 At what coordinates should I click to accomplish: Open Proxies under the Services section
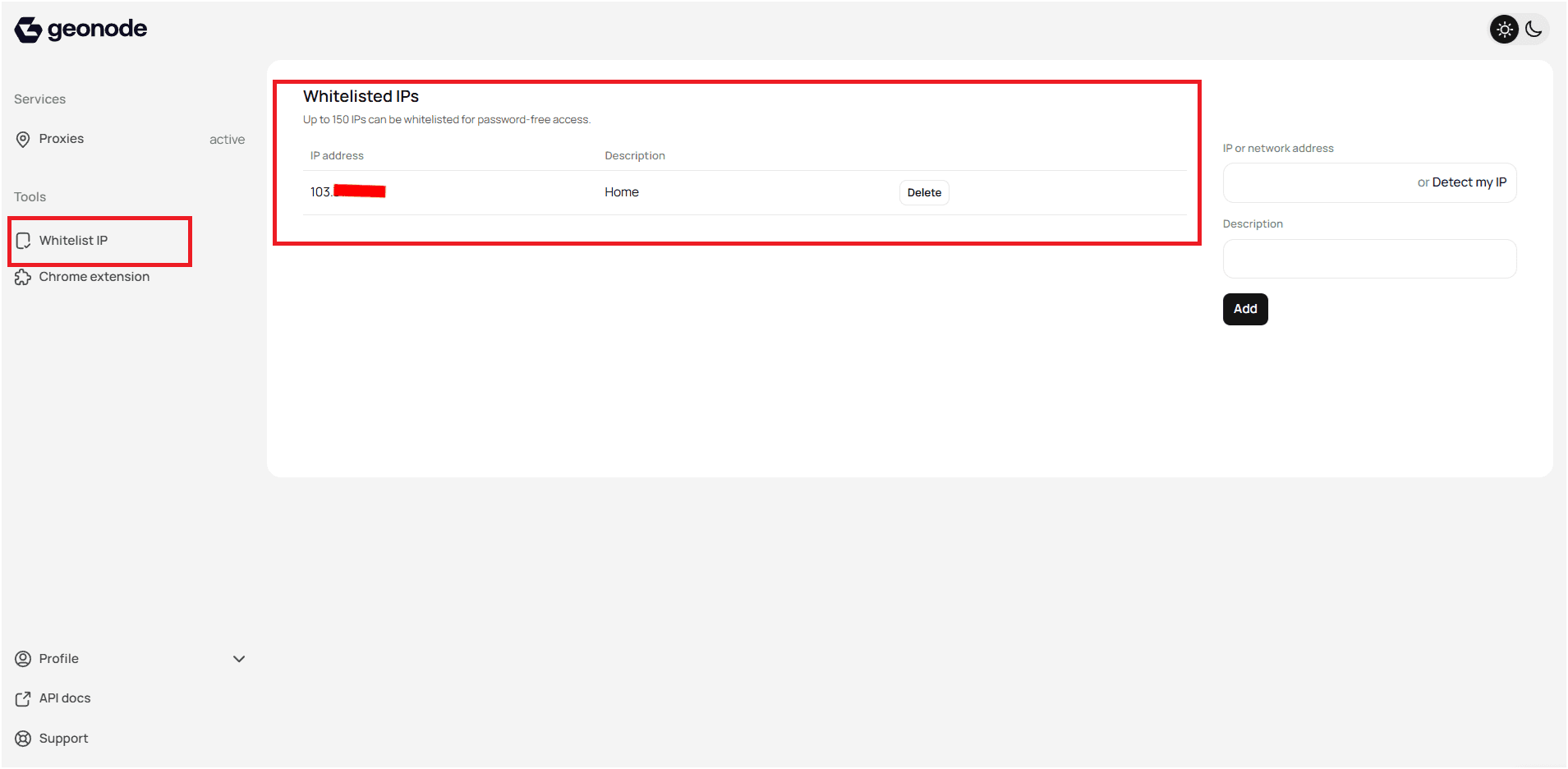tap(62, 139)
